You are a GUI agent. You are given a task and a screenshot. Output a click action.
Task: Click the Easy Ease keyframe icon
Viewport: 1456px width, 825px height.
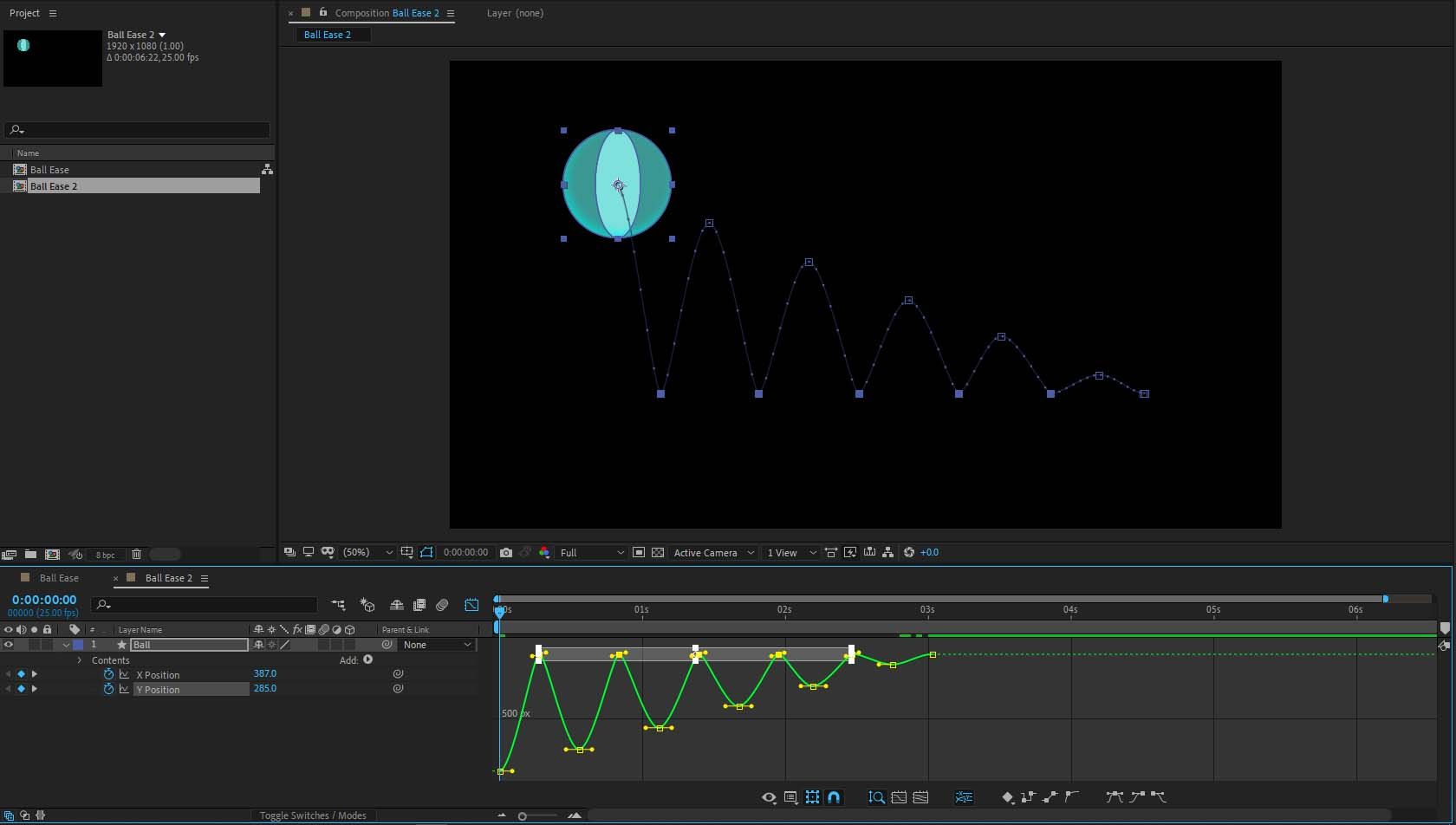click(1115, 796)
